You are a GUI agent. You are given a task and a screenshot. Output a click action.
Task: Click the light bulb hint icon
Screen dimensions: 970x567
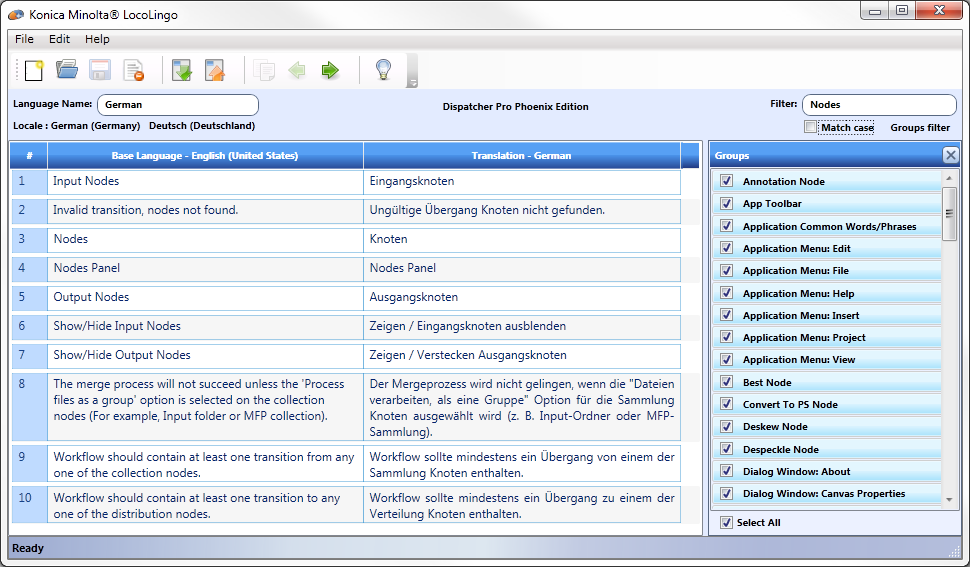[x=384, y=70]
